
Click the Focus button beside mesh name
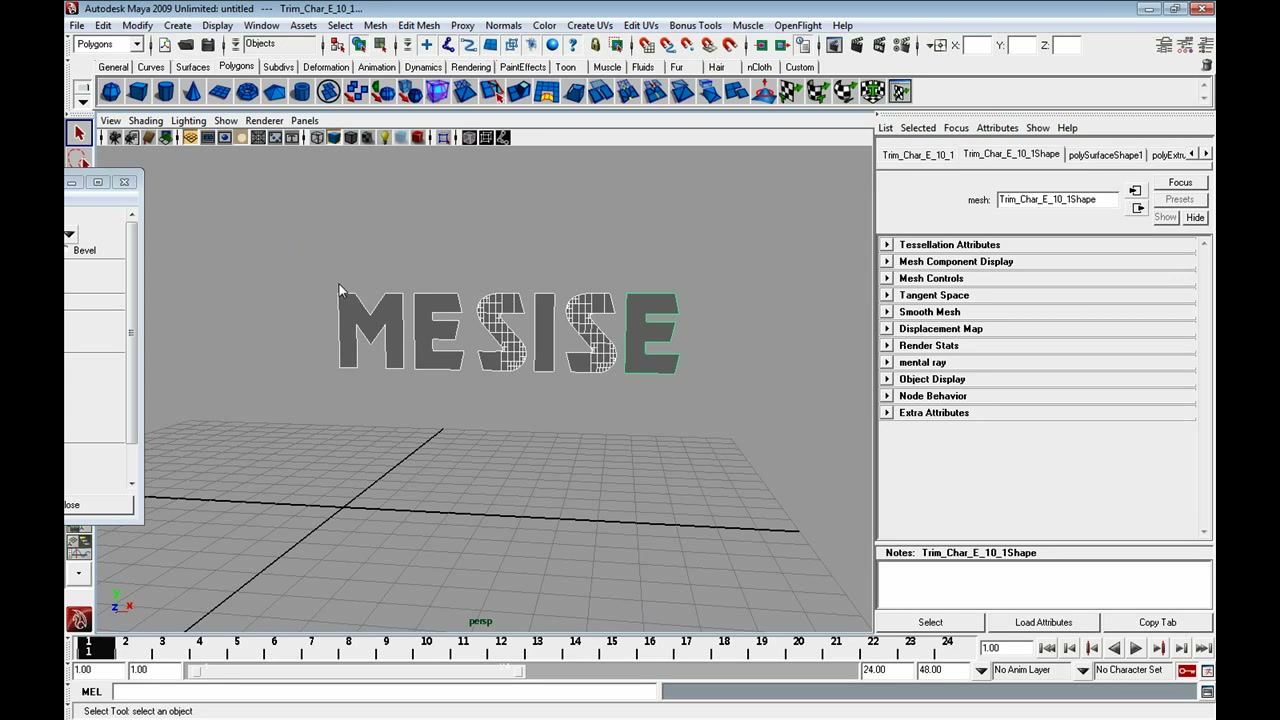point(1180,183)
